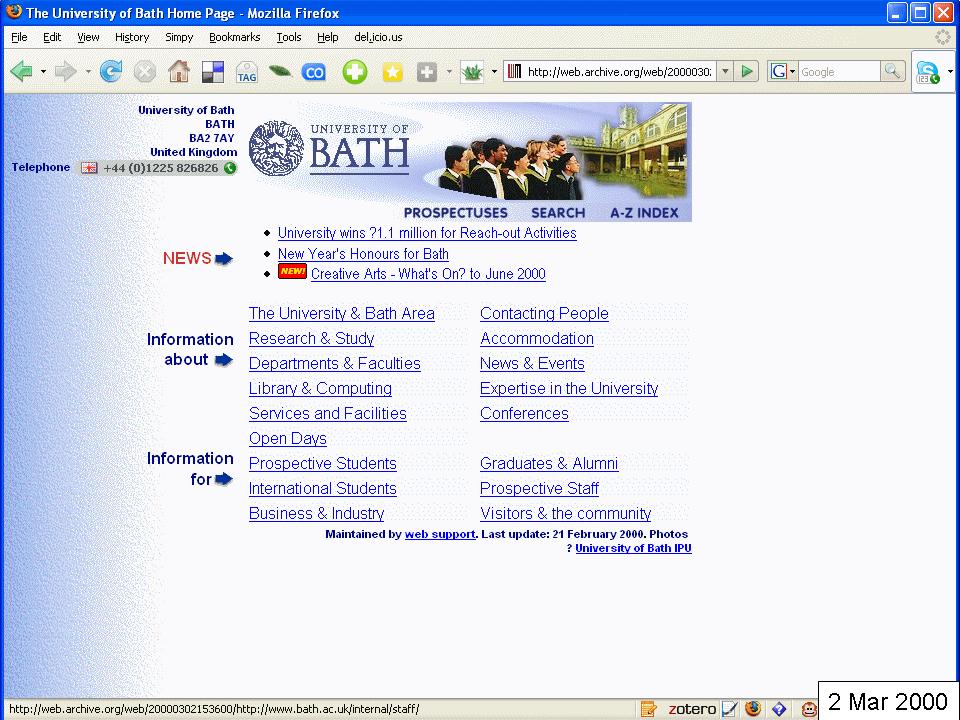The height and width of the screenshot is (720, 960).
Task: Click the green Go arrow beside URL
Action: point(746,72)
